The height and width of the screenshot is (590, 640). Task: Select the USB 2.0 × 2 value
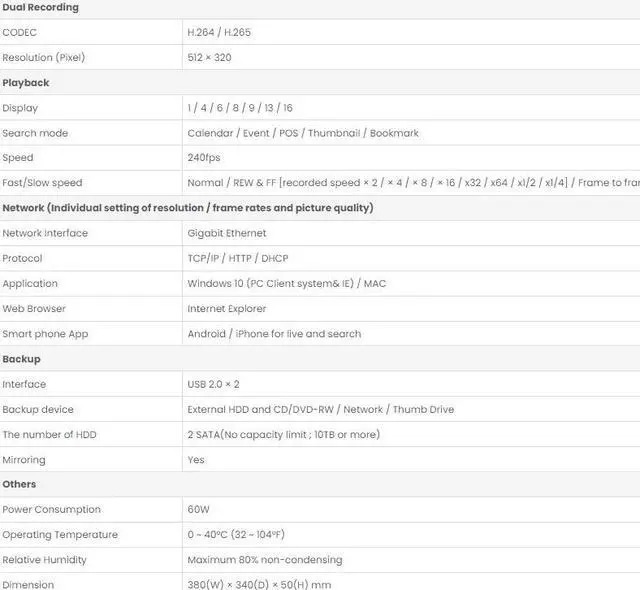coord(213,384)
